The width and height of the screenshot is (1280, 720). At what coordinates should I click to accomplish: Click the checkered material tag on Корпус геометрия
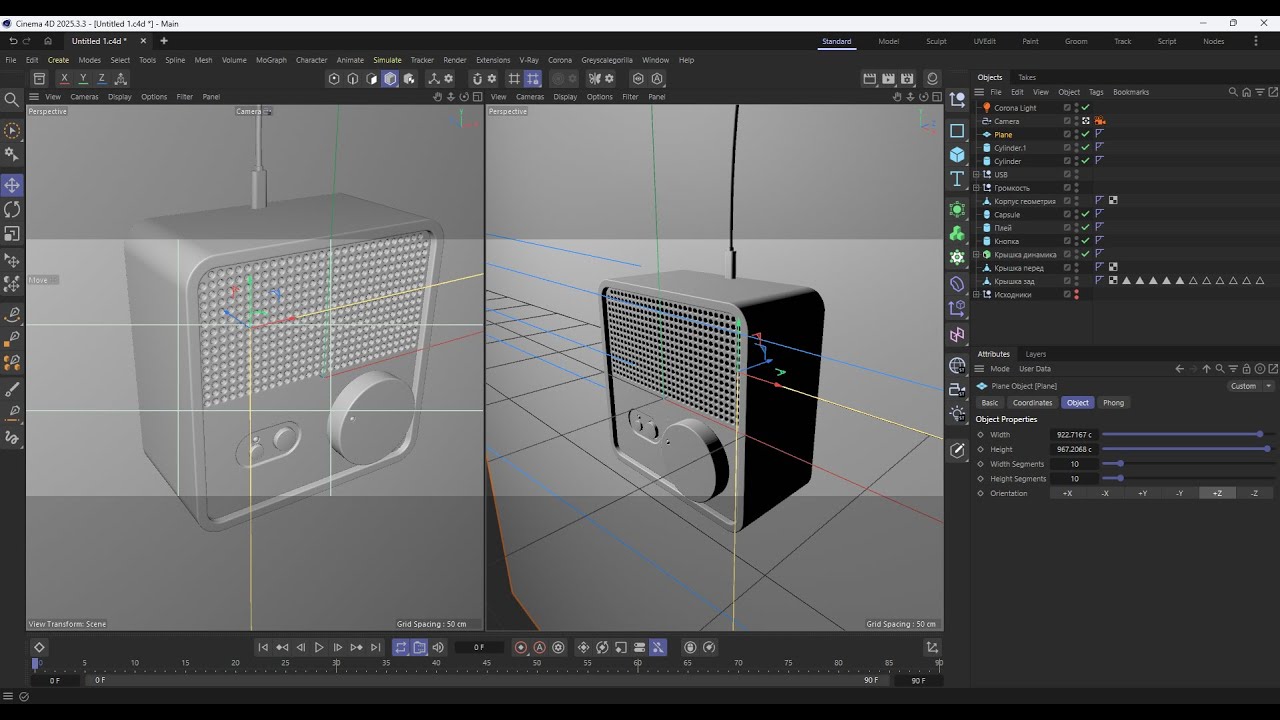tap(1113, 201)
